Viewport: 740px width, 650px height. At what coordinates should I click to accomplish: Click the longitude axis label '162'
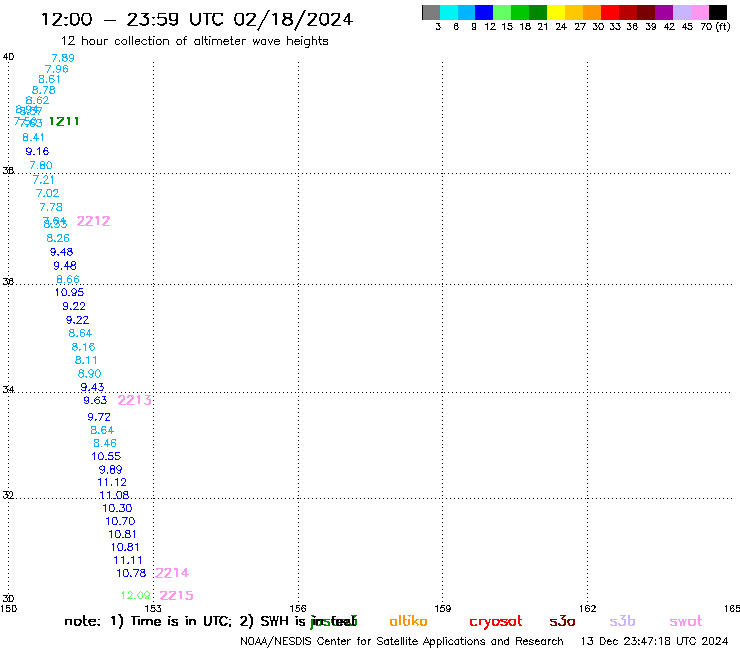[x=588, y=608]
